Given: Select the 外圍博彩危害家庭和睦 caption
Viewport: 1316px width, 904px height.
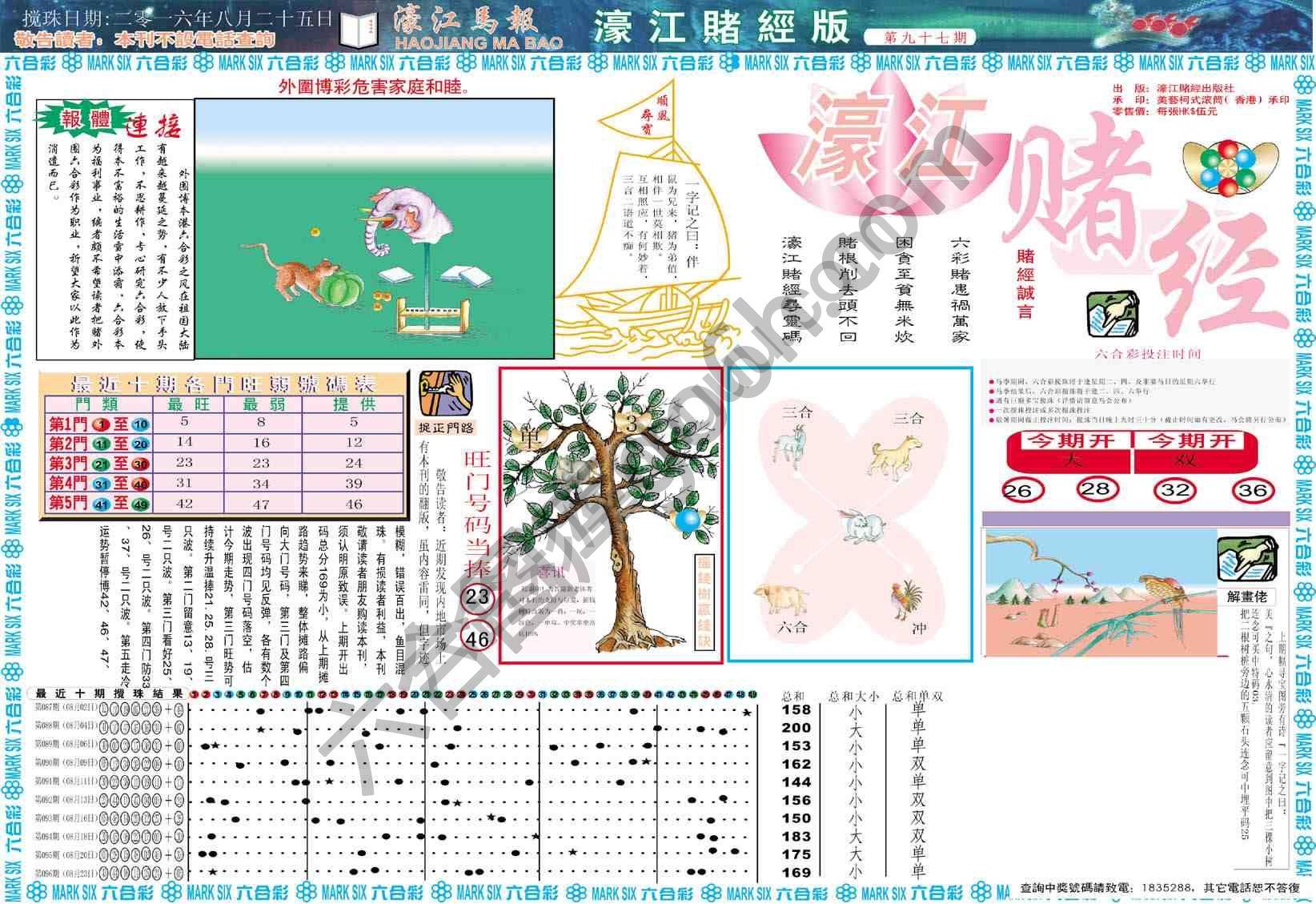Looking at the screenshot, I should click(x=375, y=86).
